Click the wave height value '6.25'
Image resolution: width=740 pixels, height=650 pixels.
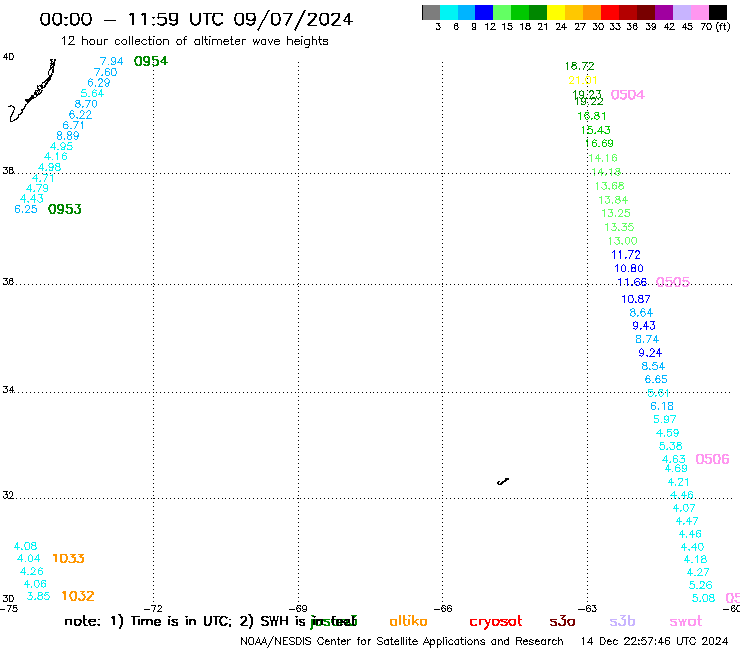click(26, 209)
